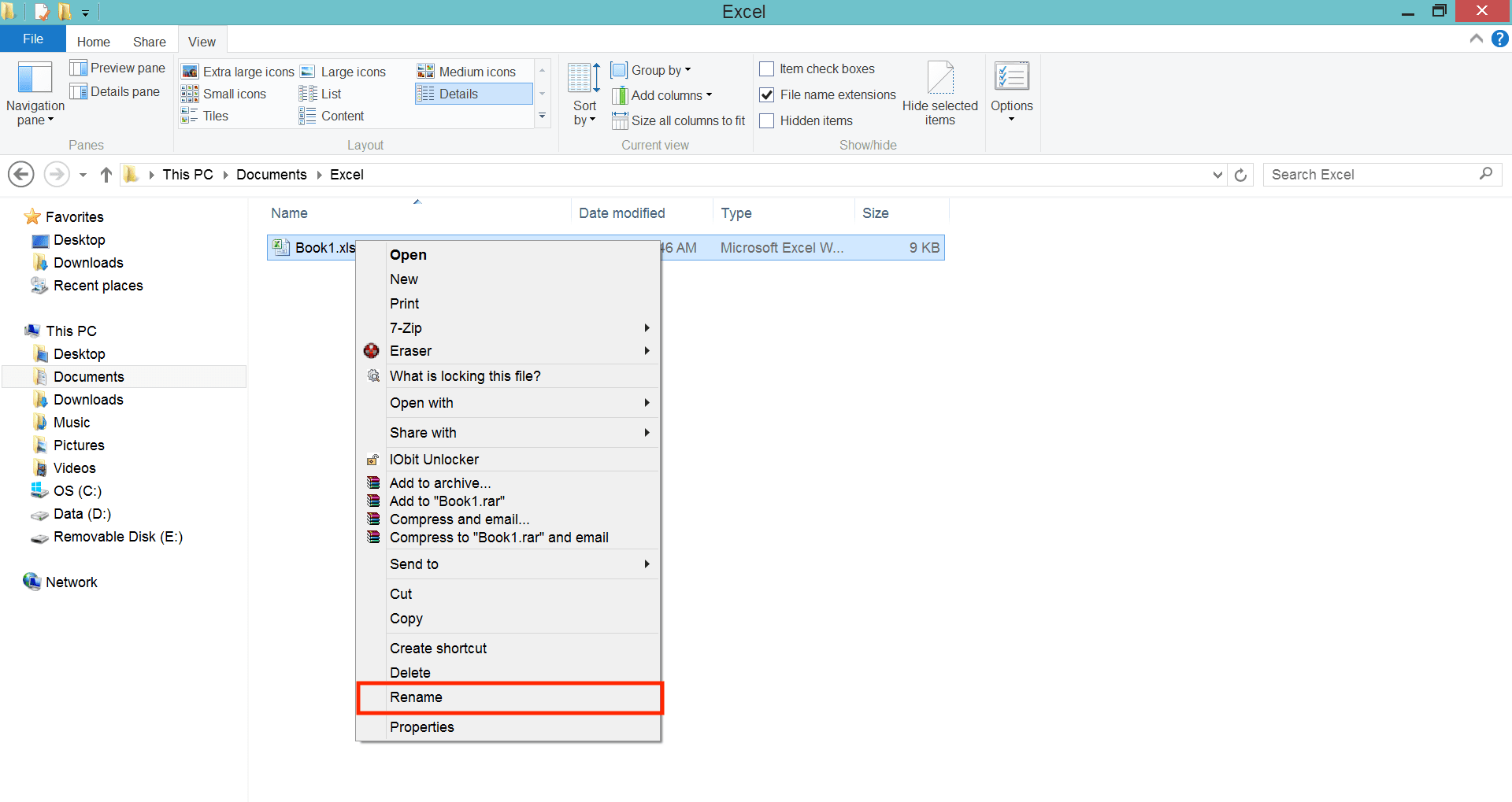This screenshot has width=1512, height=802.
Task: Click This PC in the address breadcrumb
Action: pos(188,175)
